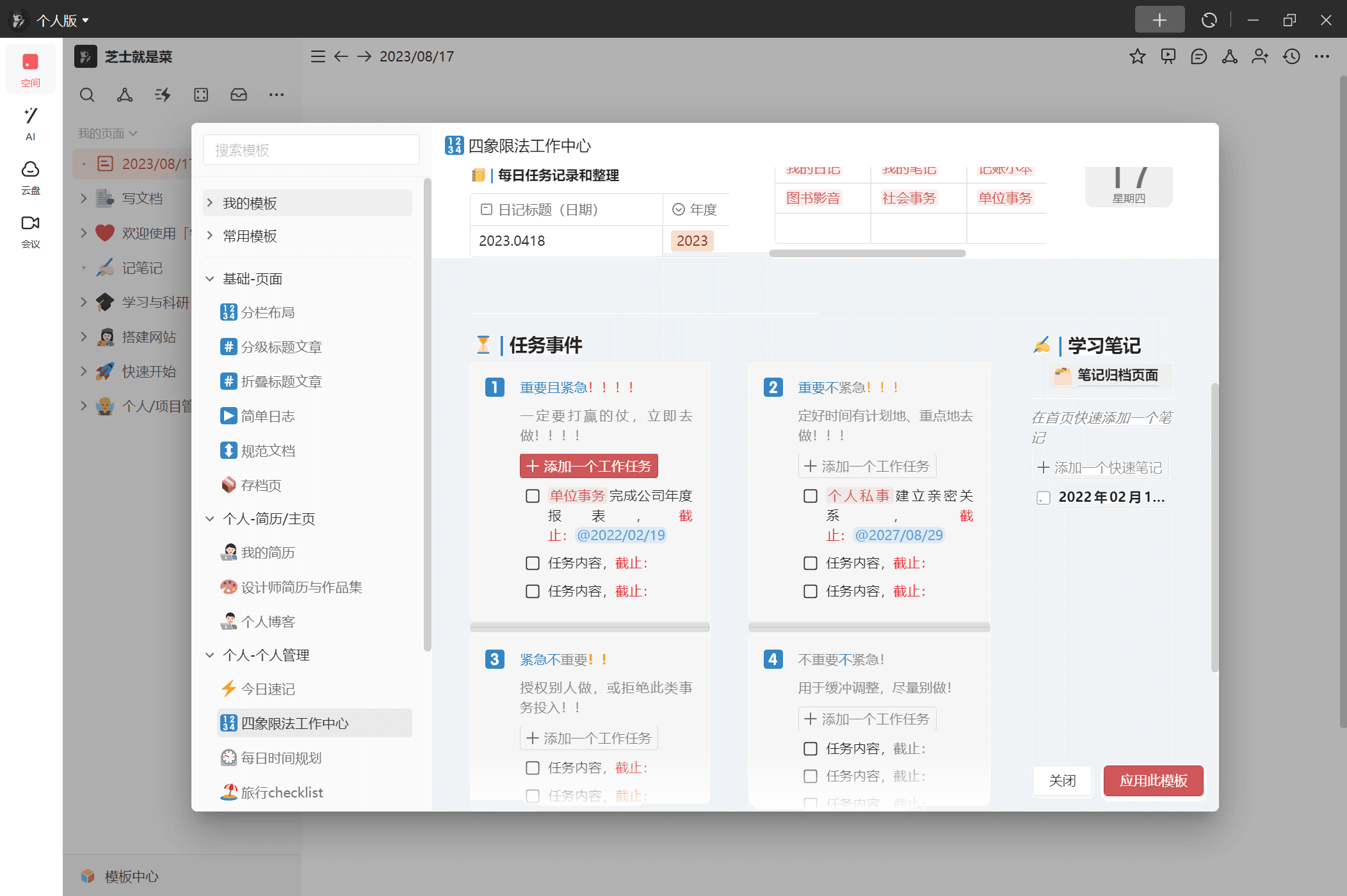This screenshot has height=896, width=1347.
Task: Open page history clock icon
Action: [x=1292, y=56]
